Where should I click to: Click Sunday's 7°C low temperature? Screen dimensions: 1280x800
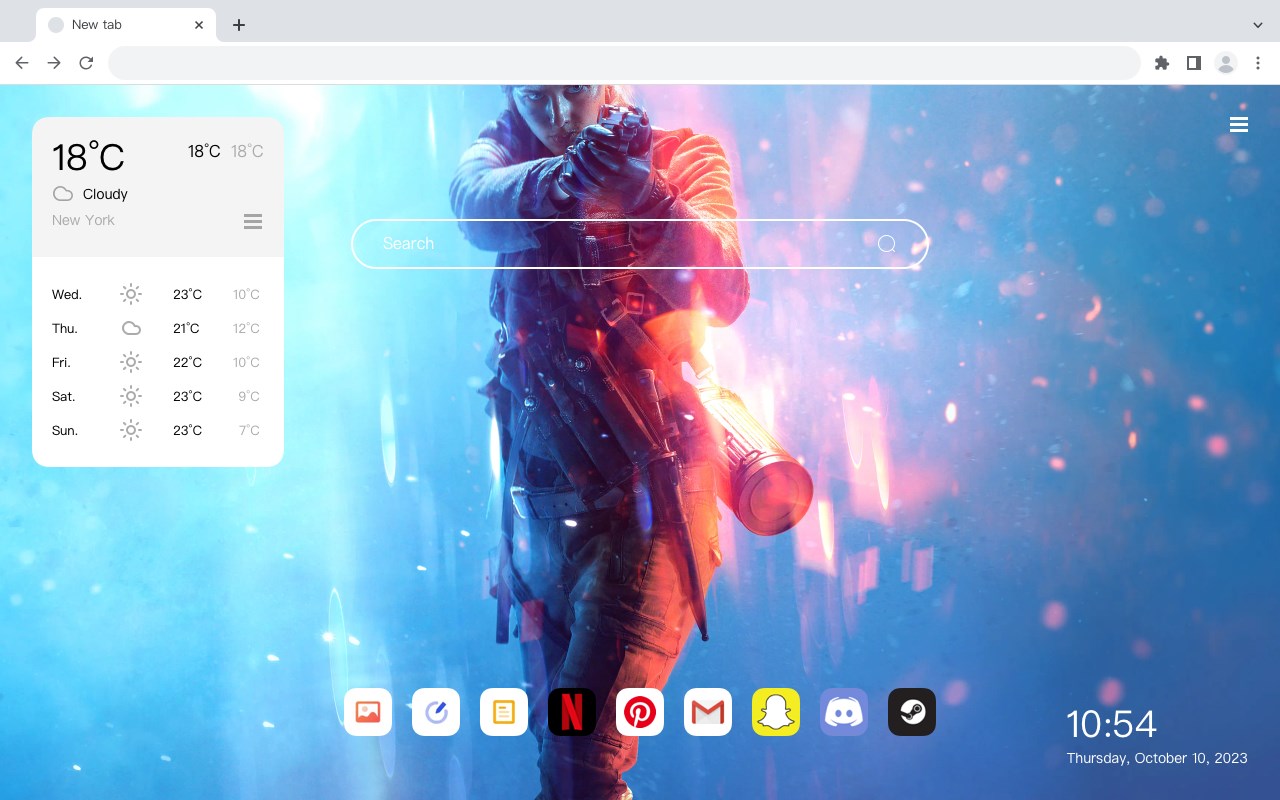coord(249,431)
